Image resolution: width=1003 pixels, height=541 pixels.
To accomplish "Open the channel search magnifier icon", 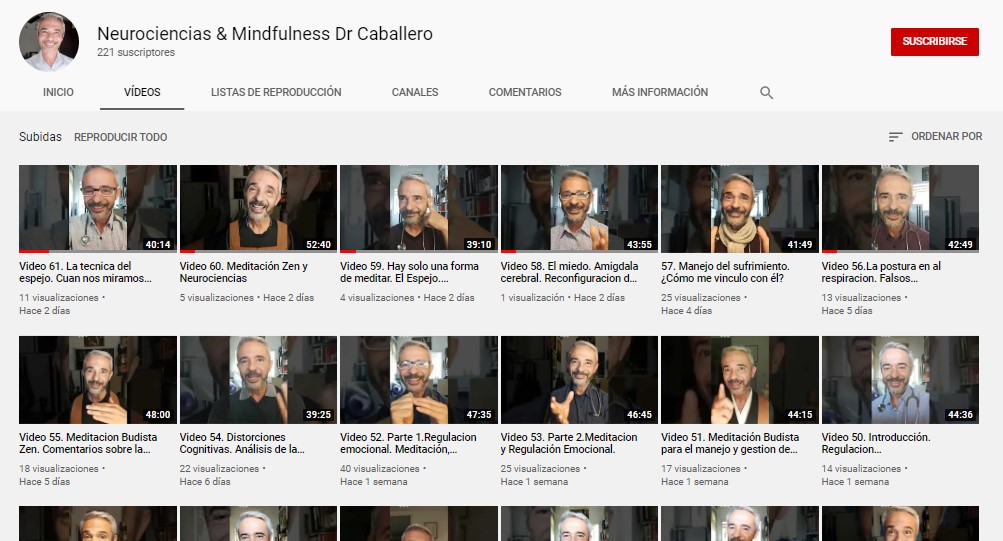I will (x=766, y=93).
